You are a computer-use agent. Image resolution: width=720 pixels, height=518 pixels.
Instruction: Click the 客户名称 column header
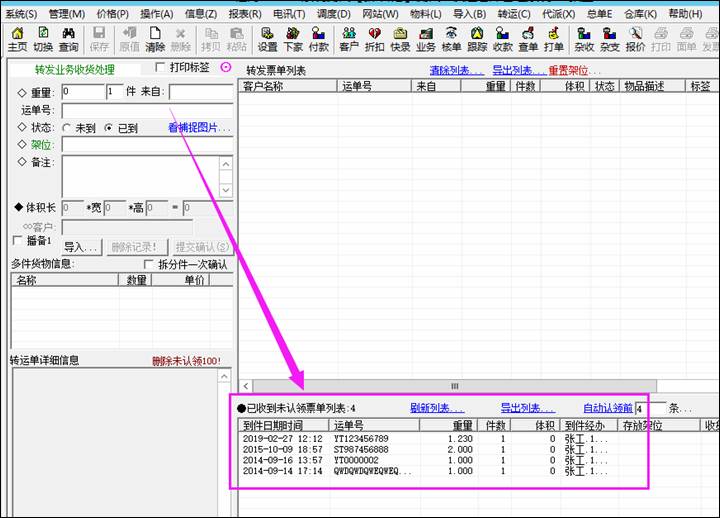[x=288, y=86]
